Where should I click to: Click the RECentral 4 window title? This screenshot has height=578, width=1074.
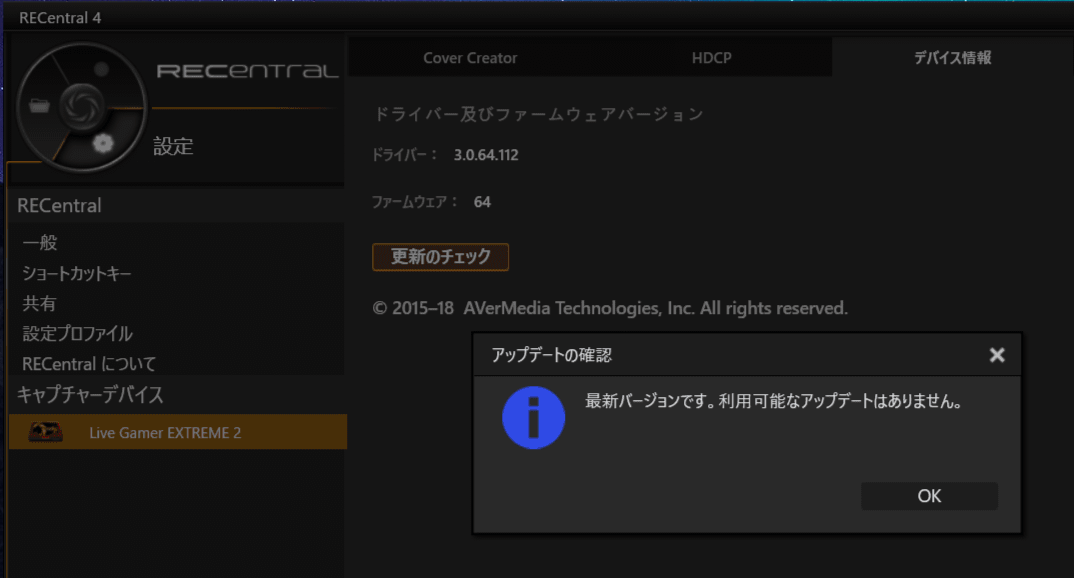(x=60, y=18)
